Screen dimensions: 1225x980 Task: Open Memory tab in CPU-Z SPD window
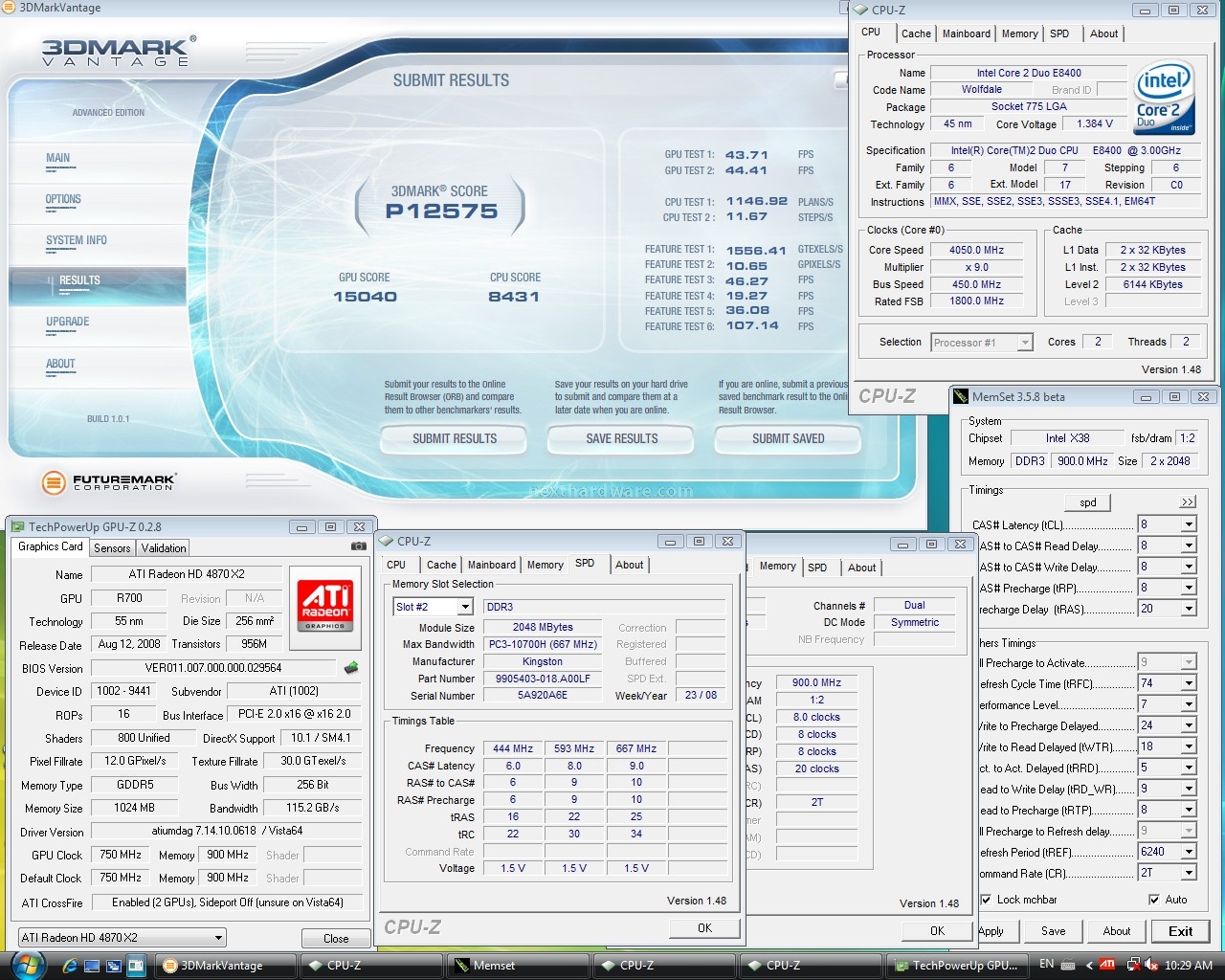(546, 565)
